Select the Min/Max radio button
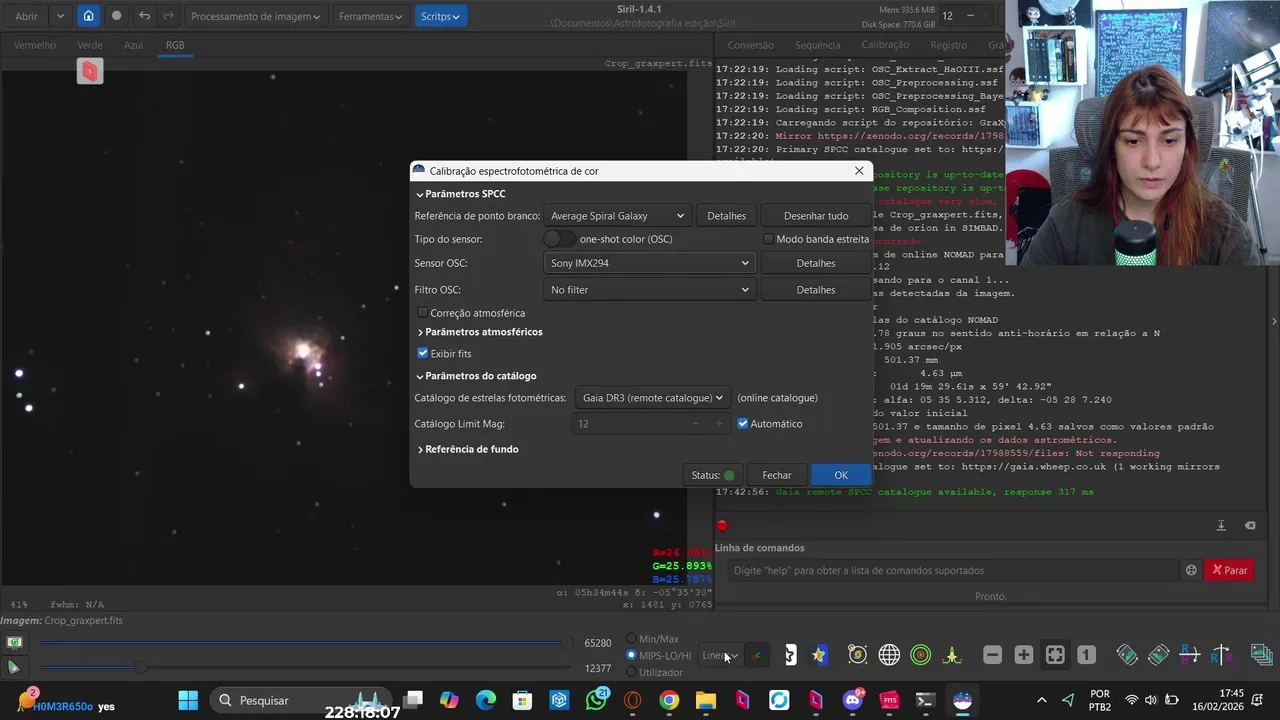This screenshot has height=720, width=1280. (x=631, y=639)
